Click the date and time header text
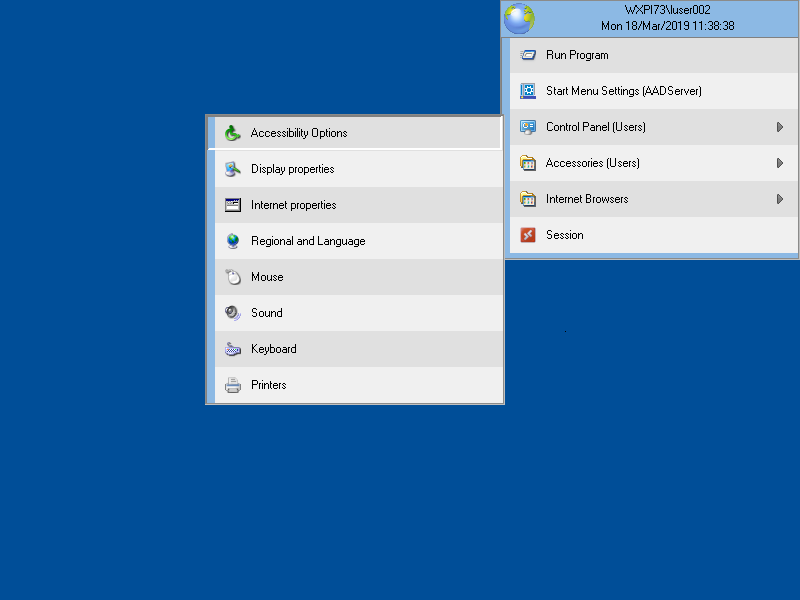Viewport: 800px width, 600px height. pos(667,26)
